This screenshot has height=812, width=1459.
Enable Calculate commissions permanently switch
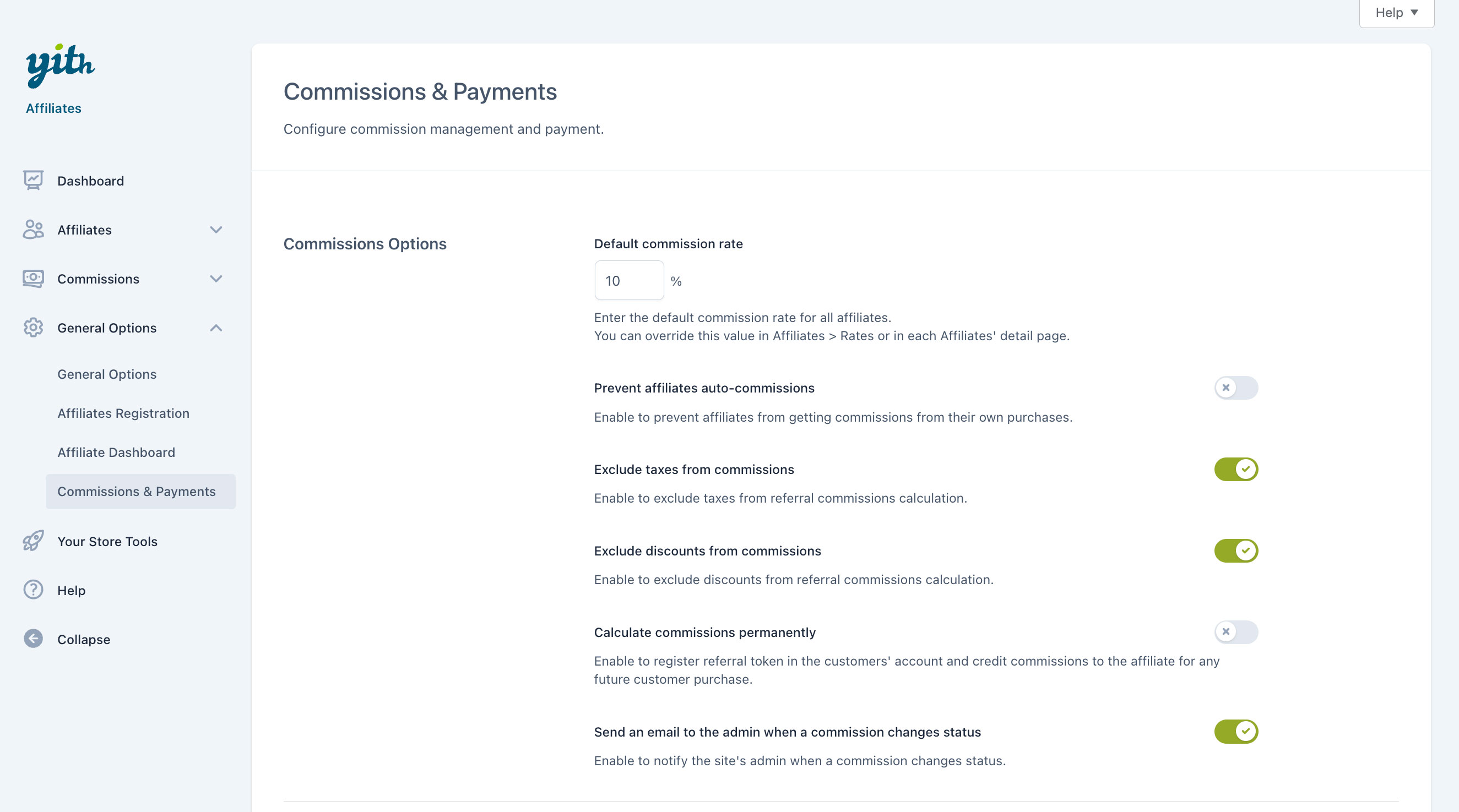coord(1236,632)
